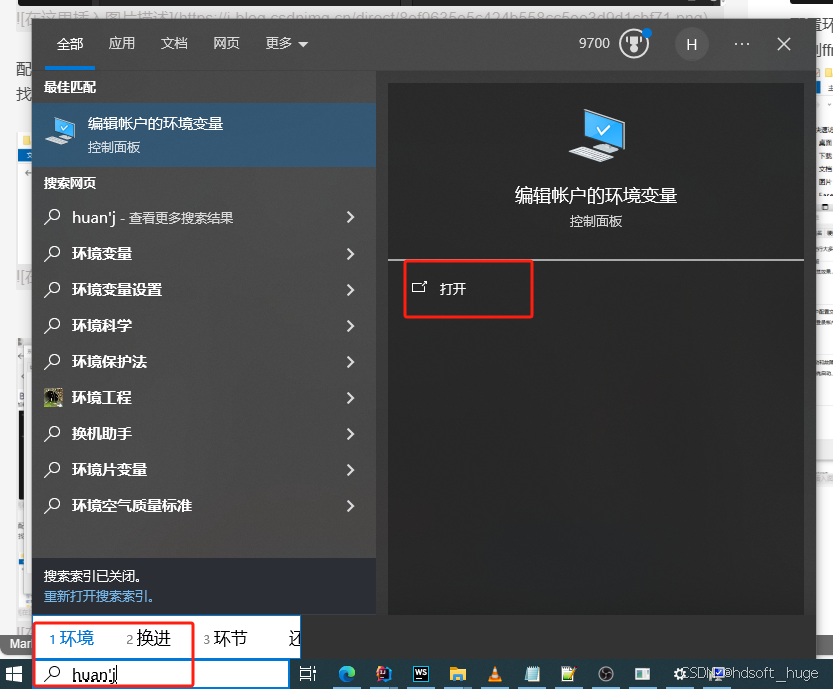The height and width of the screenshot is (689, 833).
Task: Expand arrow next to 环境科学
Action: coord(350,326)
